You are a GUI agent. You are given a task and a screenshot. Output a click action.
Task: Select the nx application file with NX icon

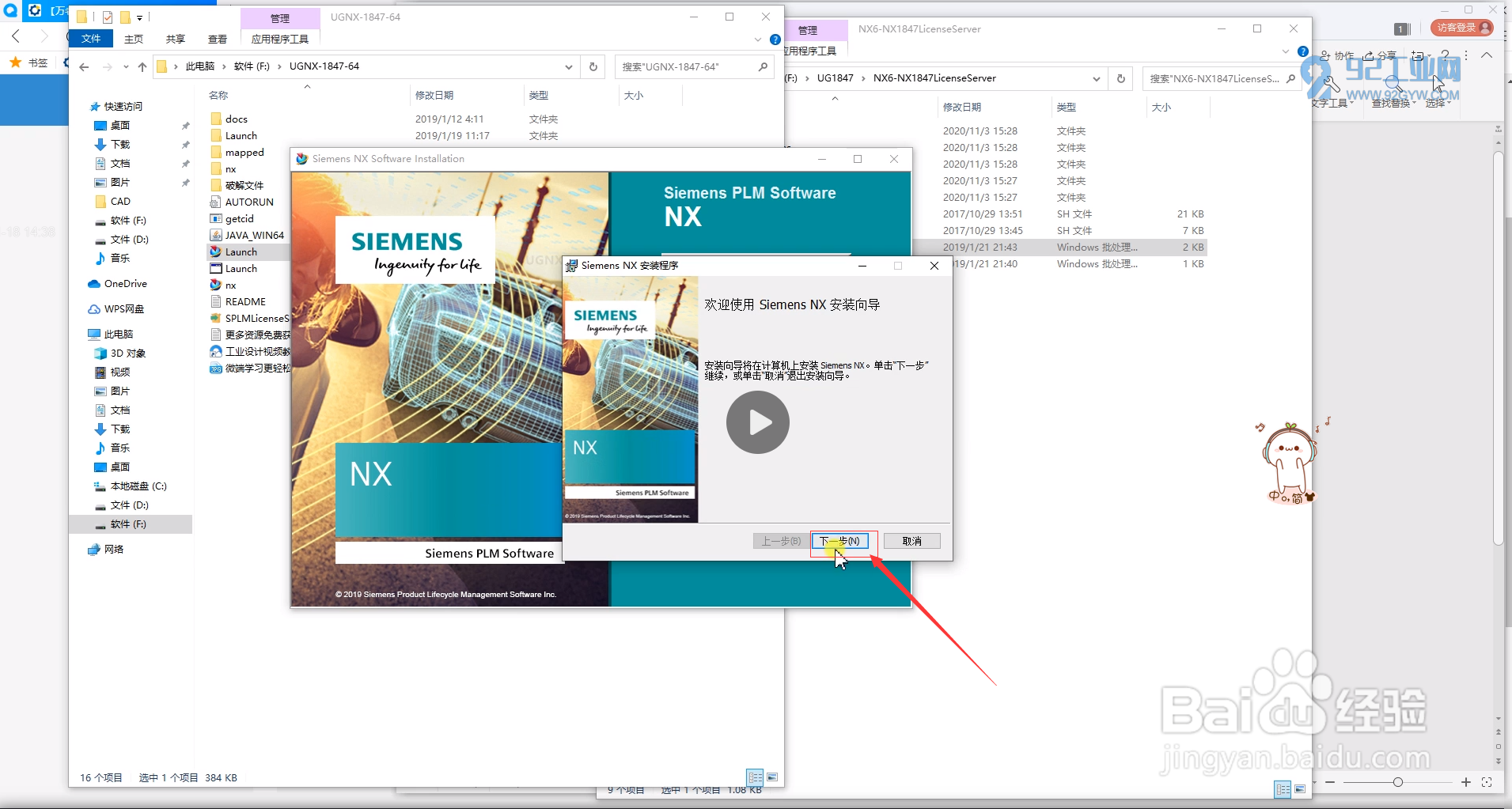coord(230,285)
